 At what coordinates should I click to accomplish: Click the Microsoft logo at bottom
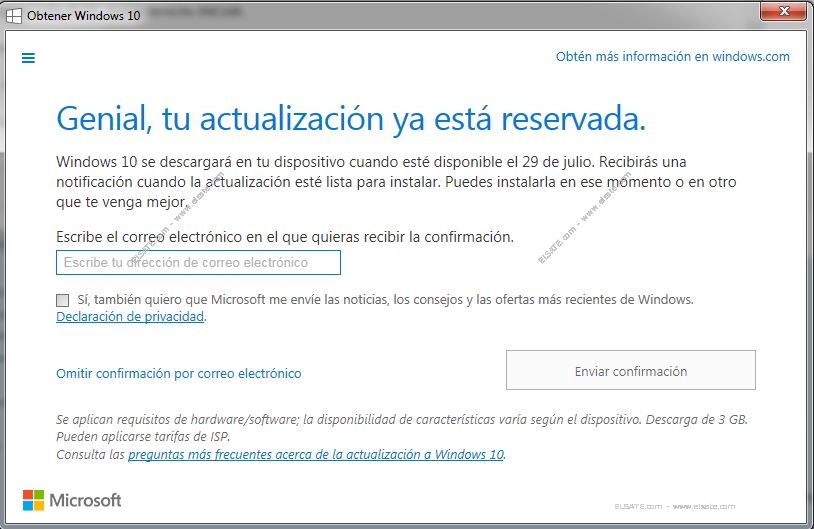pyautogui.click(x=72, y=500)
